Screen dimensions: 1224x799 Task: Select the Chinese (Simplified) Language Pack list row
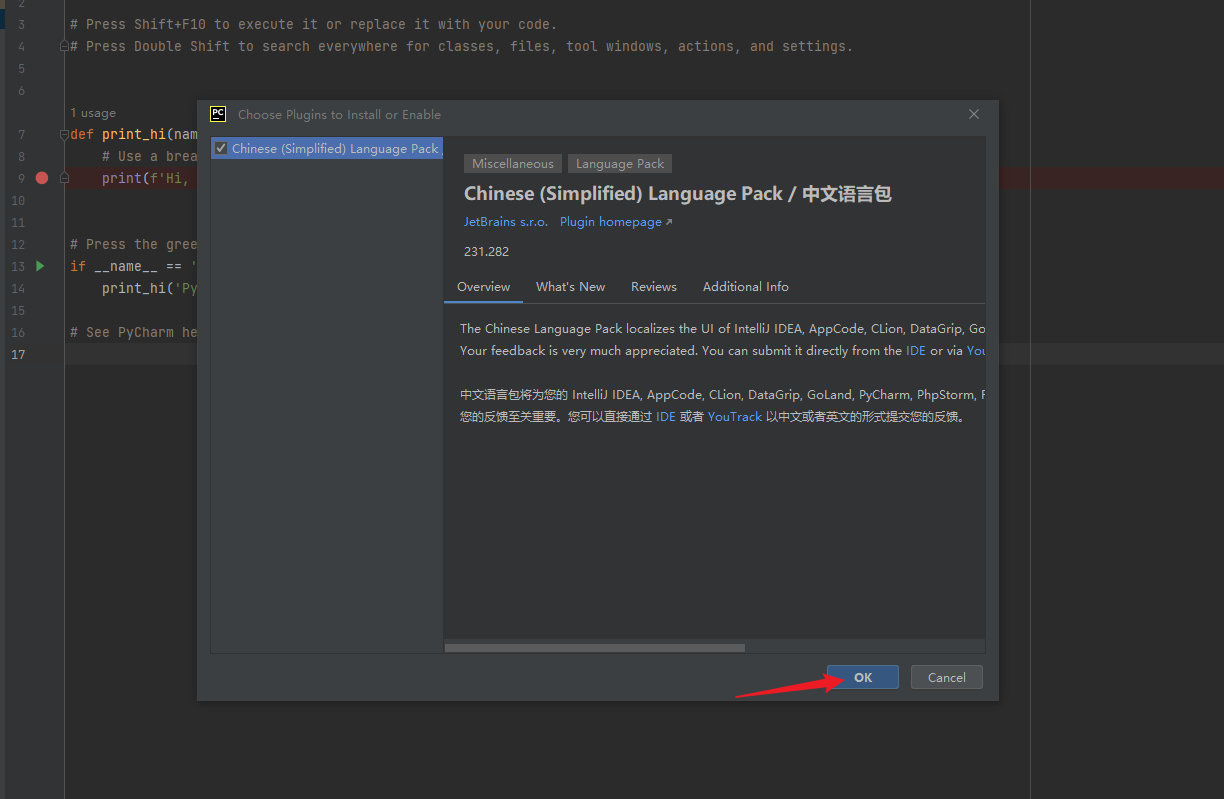(x=327, y=148)
